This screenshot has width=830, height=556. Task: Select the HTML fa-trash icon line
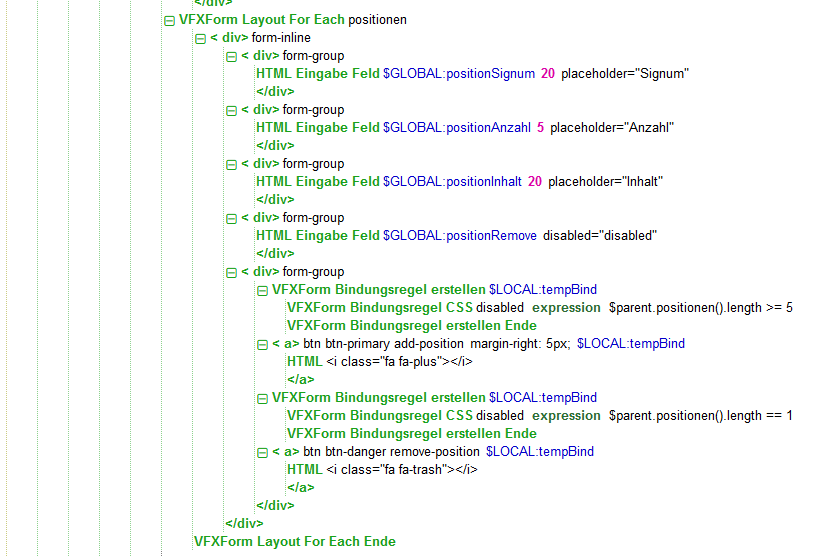click(382, 470)
